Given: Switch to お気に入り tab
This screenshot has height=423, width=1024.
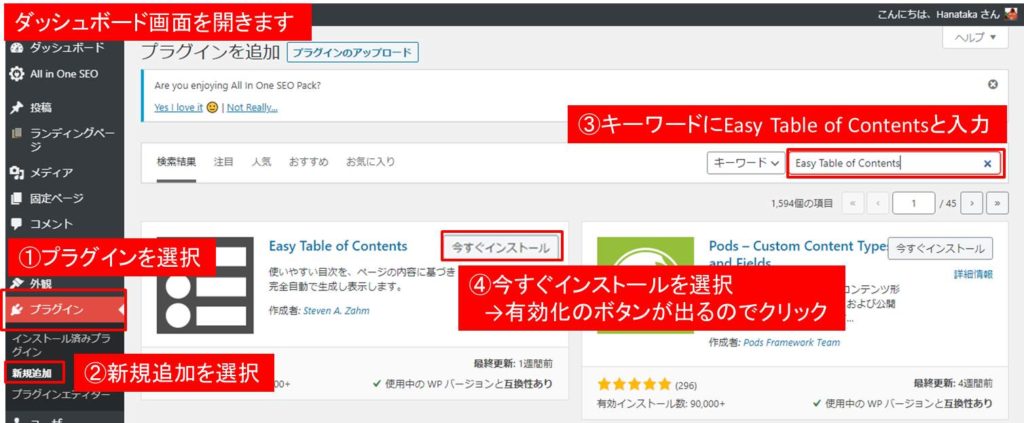Looking at the screenshot, I should coord(370,162).
